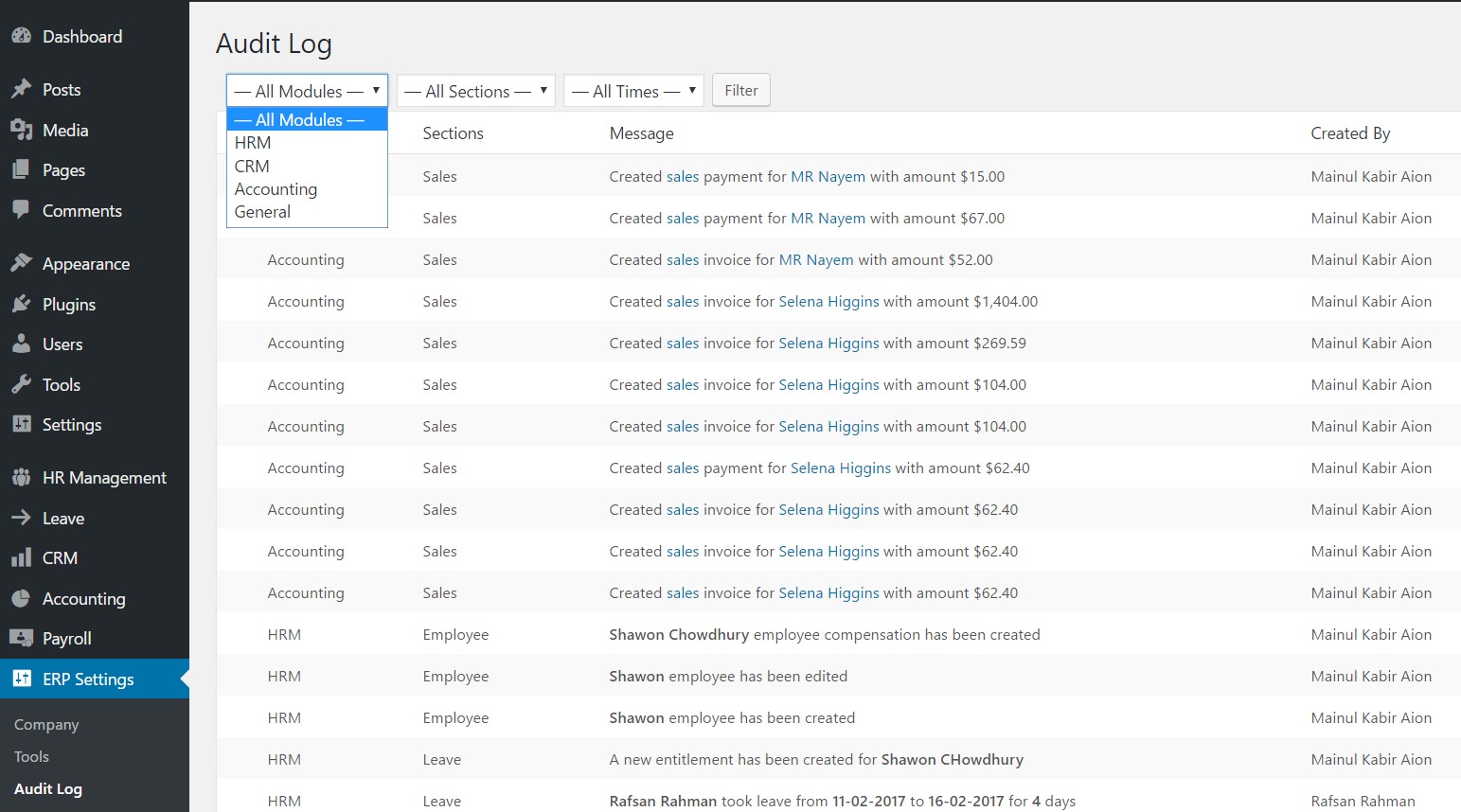Click Leave section in the entitlement row

click(x=441, y=759)
